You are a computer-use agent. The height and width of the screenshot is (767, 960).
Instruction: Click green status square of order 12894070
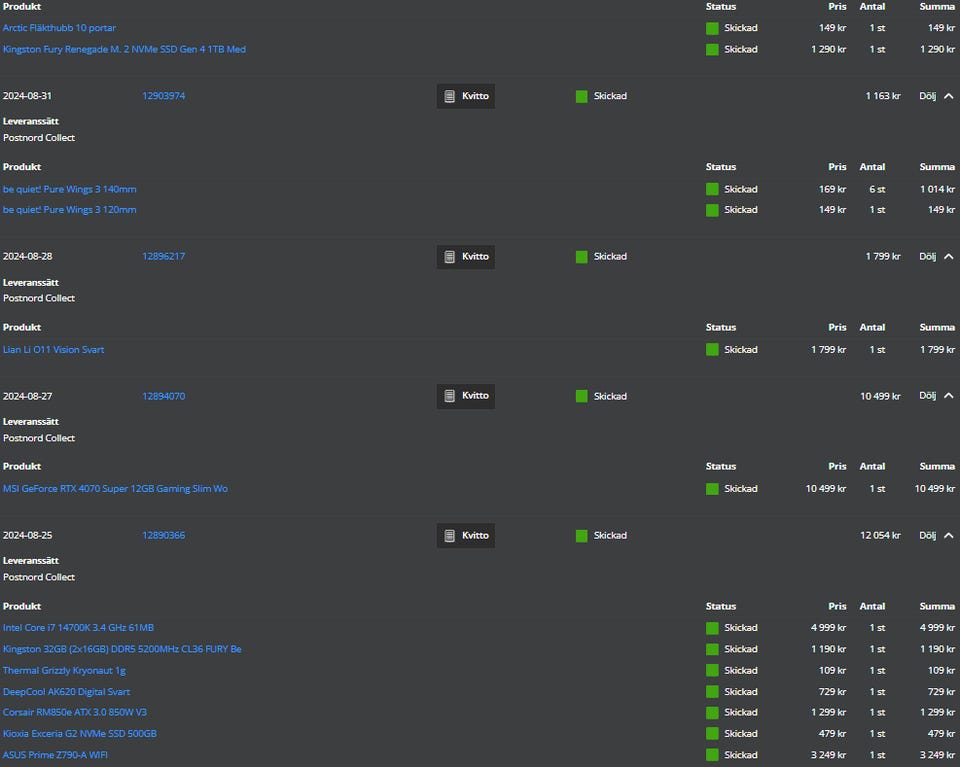[x=582, y=396]
